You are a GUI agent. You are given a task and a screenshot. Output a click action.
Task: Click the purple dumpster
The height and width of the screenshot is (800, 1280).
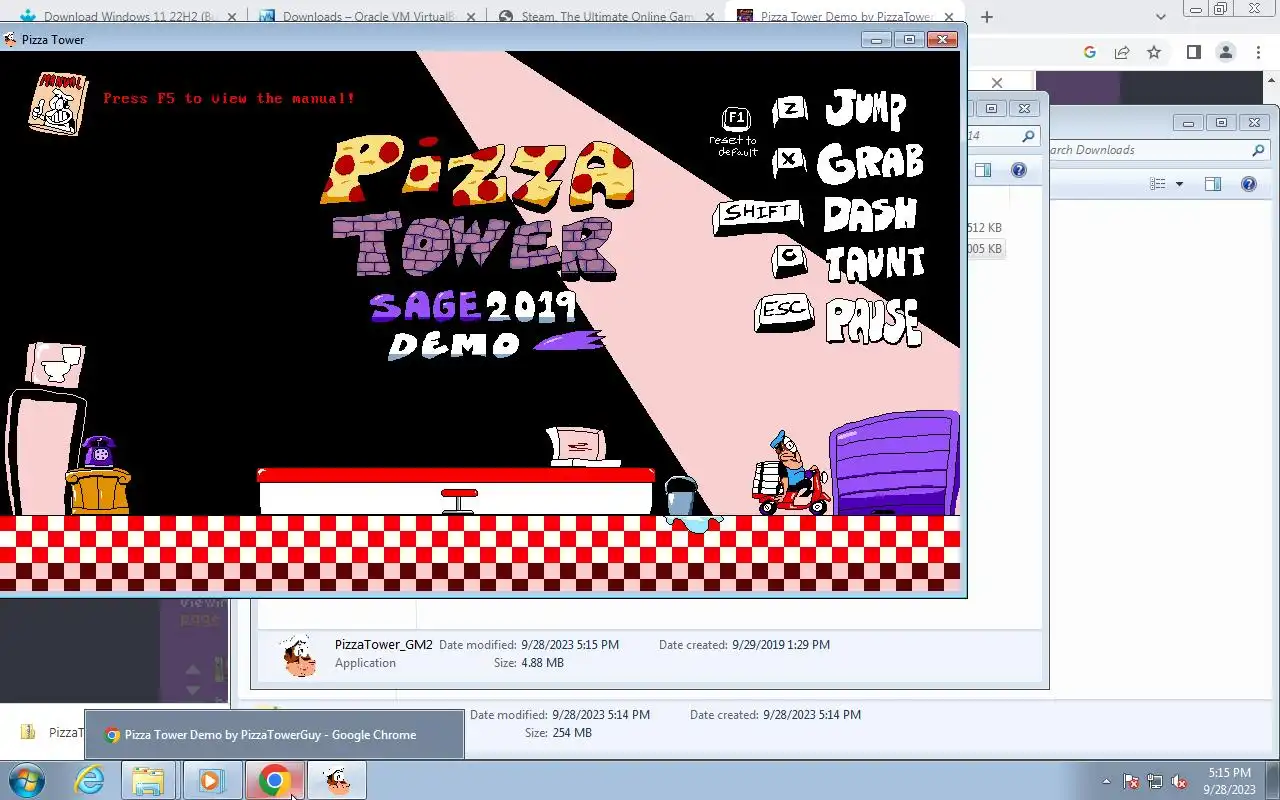tap(894, 463)
